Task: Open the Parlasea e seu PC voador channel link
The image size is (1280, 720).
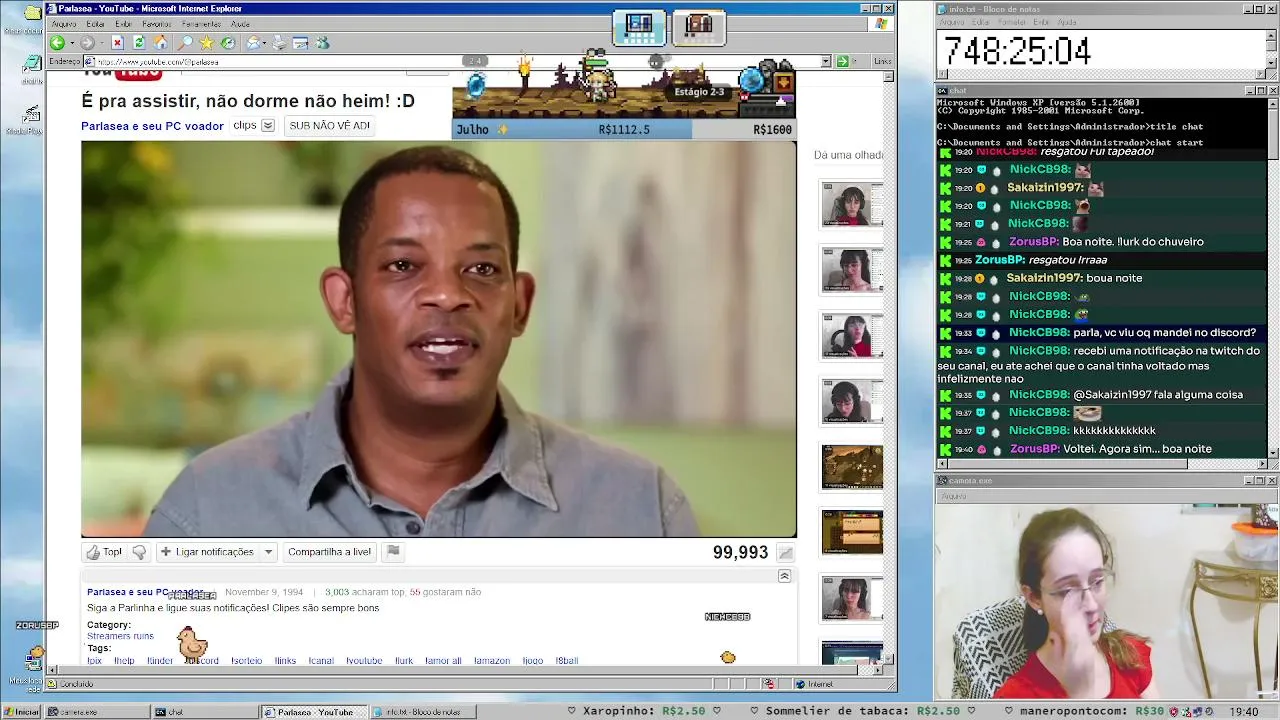Action: (x=152, y=126)
